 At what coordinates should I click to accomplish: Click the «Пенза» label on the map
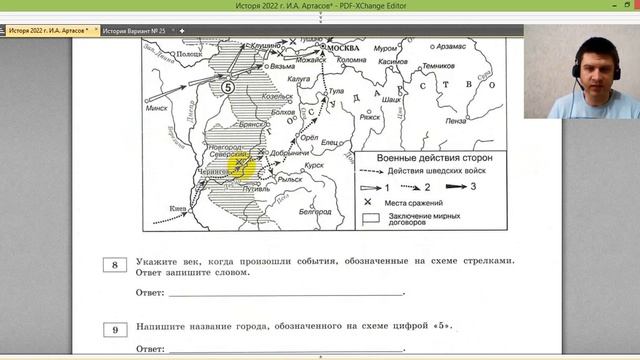pyautogui.click(x=456, y=121)
